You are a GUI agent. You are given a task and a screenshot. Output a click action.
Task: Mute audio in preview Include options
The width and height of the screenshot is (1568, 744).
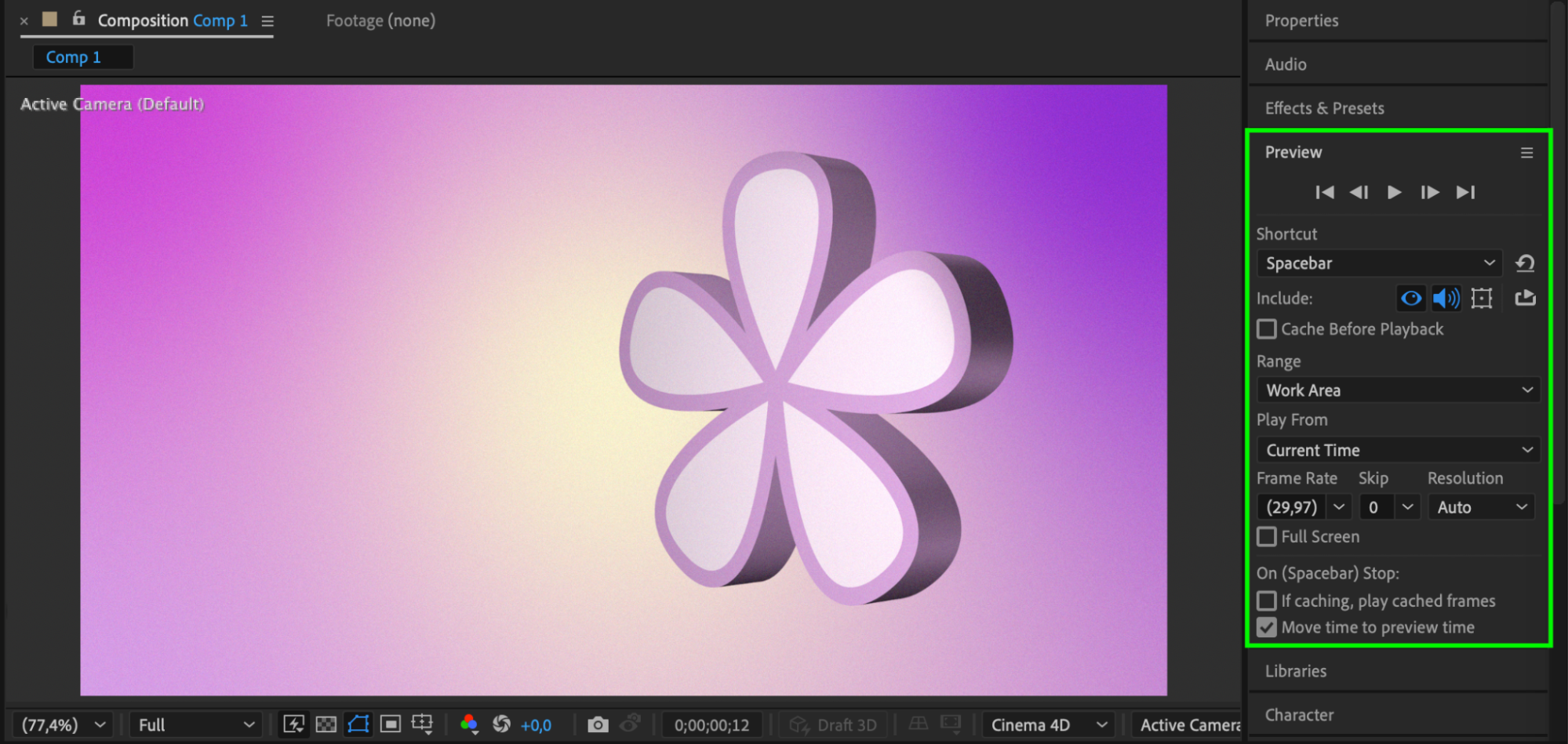pyautogui.click(x=1446, y=298)
